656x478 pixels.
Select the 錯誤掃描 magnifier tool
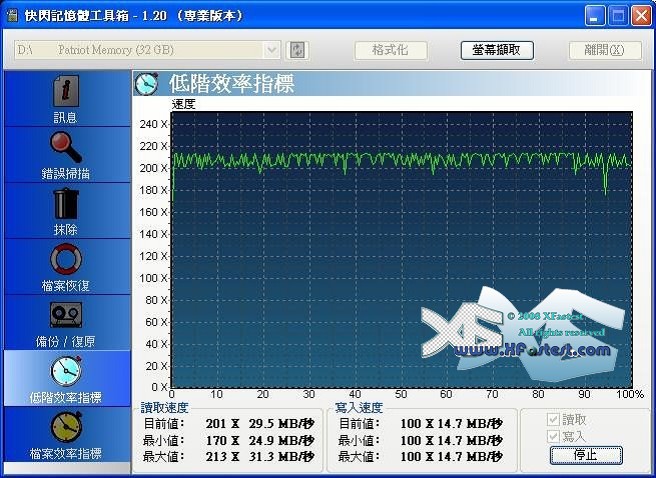point(66,155)
